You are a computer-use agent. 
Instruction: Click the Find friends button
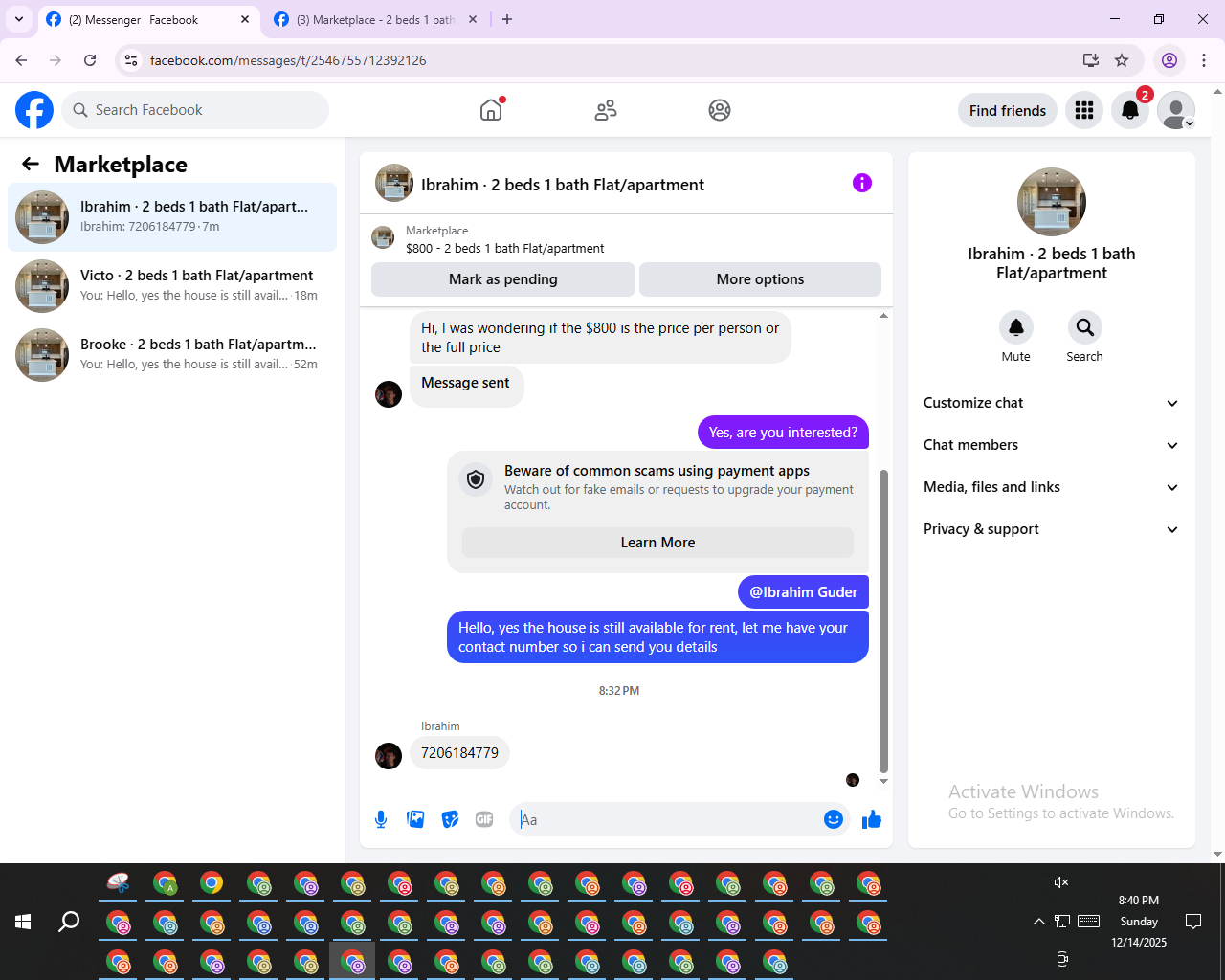point(1008,110)
